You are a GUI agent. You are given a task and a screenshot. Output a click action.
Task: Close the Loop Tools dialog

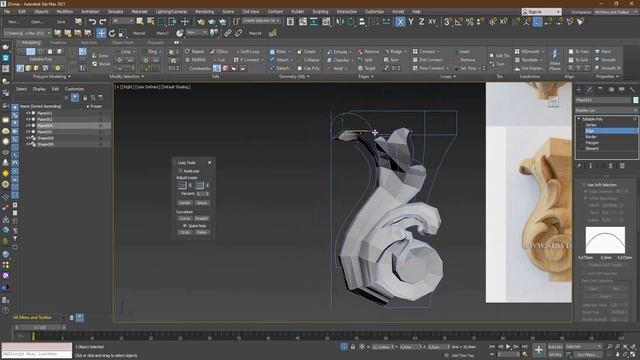(210, 162)
